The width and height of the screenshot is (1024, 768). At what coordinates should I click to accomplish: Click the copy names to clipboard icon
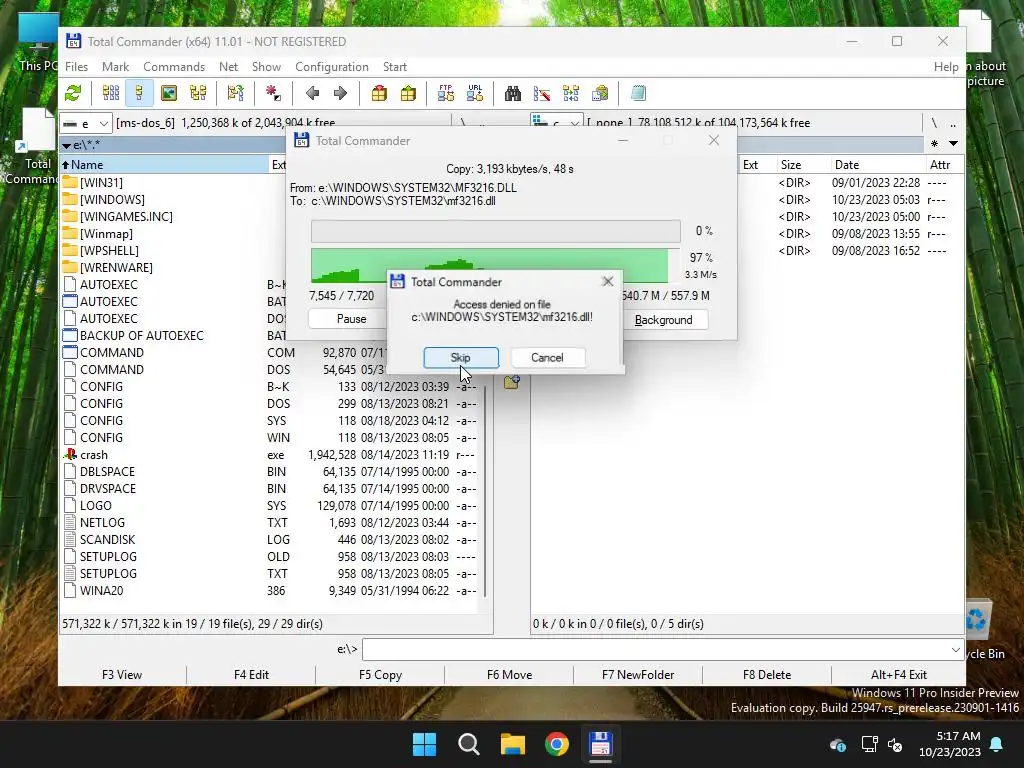[x=600, y=93]
